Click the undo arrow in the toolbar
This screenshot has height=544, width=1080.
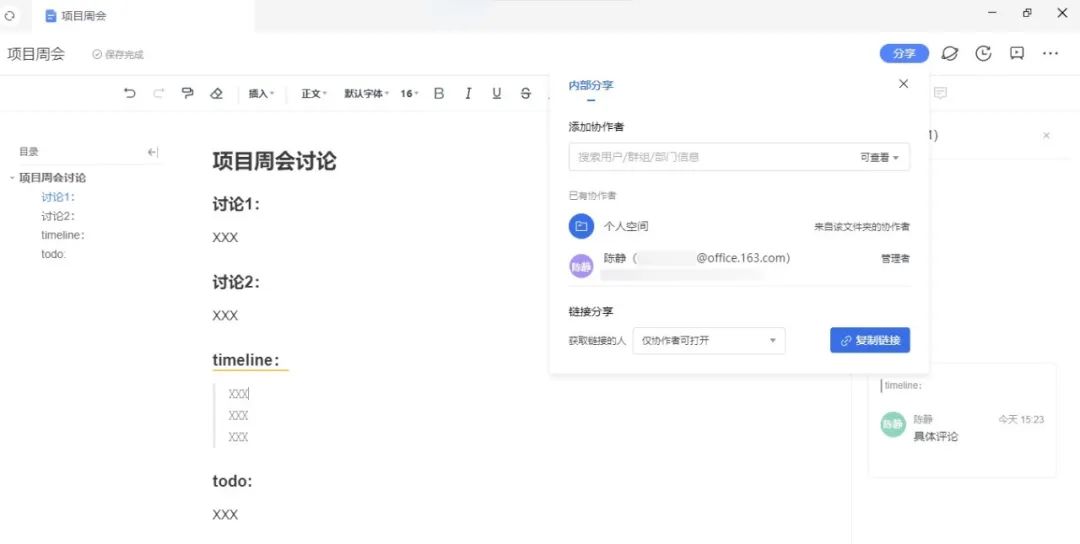(x=130, y=93)
